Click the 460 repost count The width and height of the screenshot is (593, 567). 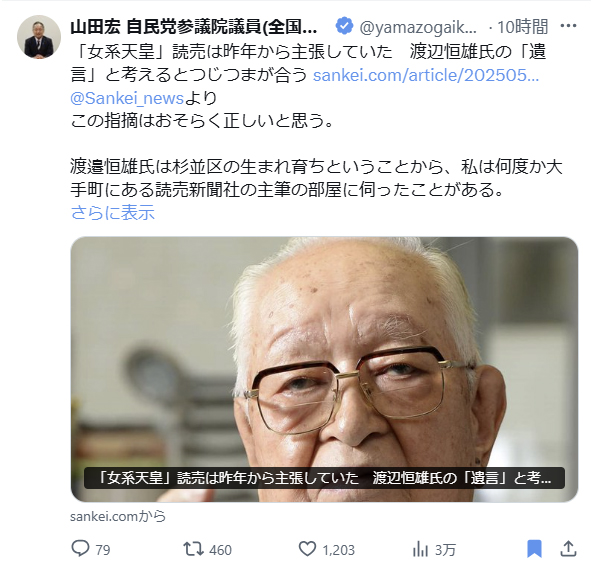[220, 550]
